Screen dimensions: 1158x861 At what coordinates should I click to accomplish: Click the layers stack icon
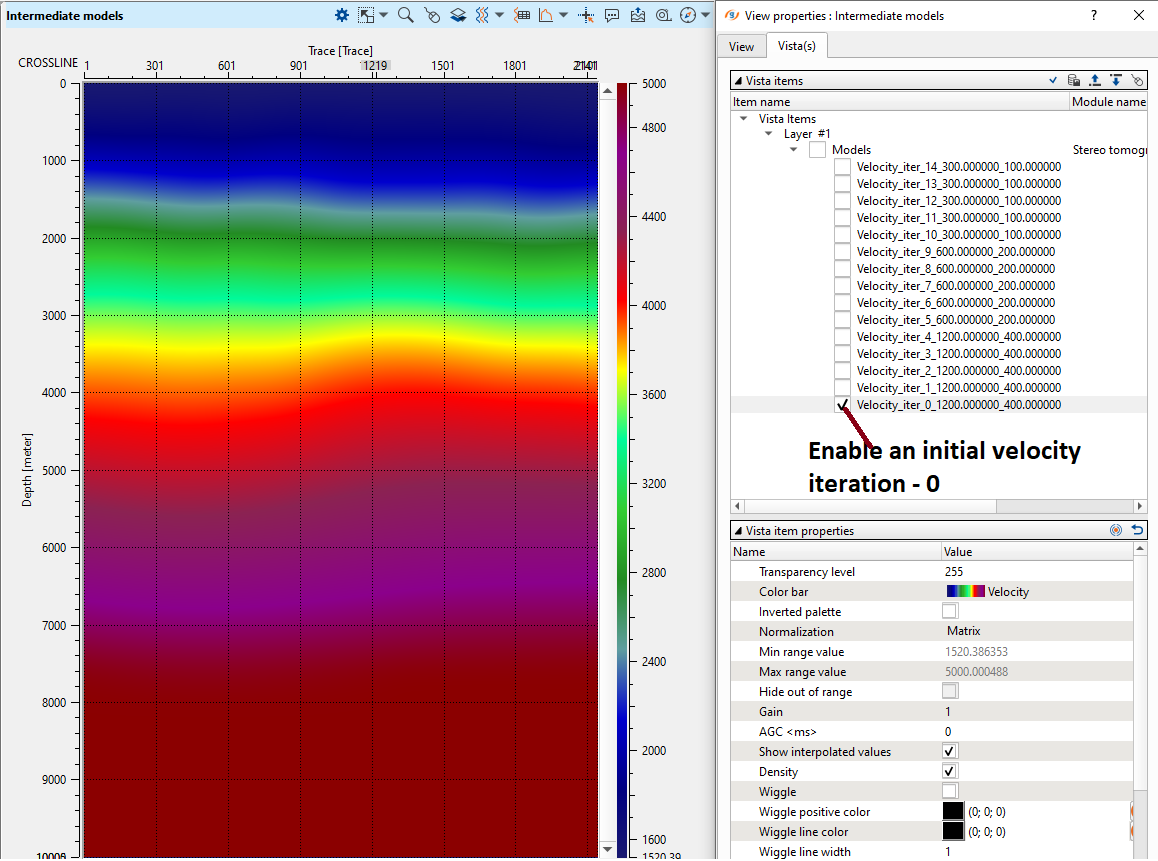pyautogui.click(x=458, y=15)
